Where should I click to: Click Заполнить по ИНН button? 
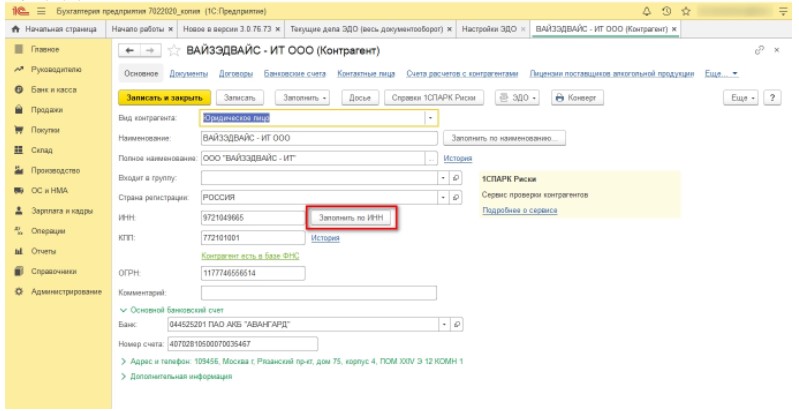[x=351, y=218]
